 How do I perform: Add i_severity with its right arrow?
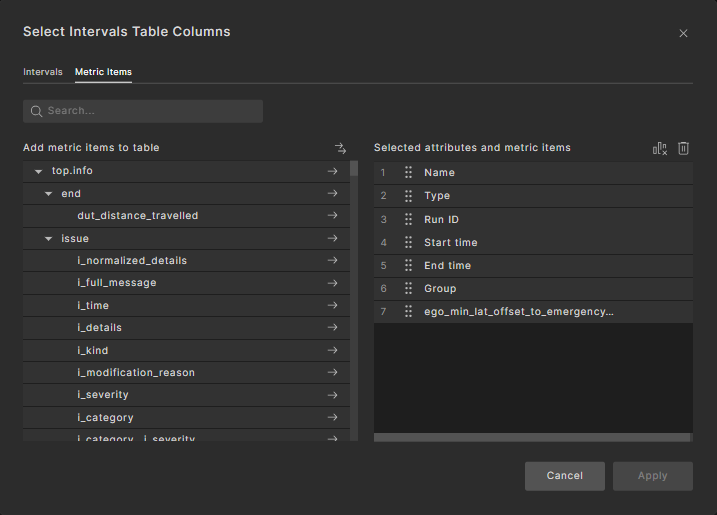332,395
